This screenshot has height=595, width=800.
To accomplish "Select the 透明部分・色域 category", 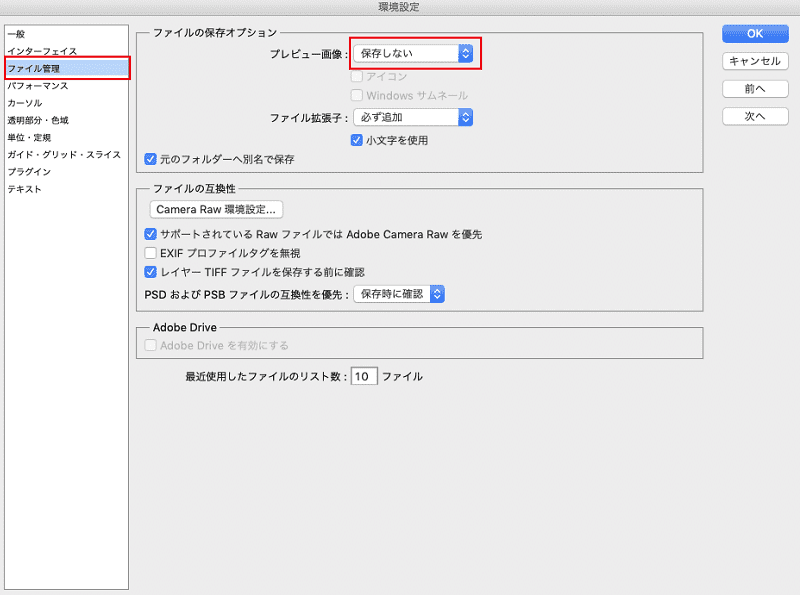I will coord(66,120).
